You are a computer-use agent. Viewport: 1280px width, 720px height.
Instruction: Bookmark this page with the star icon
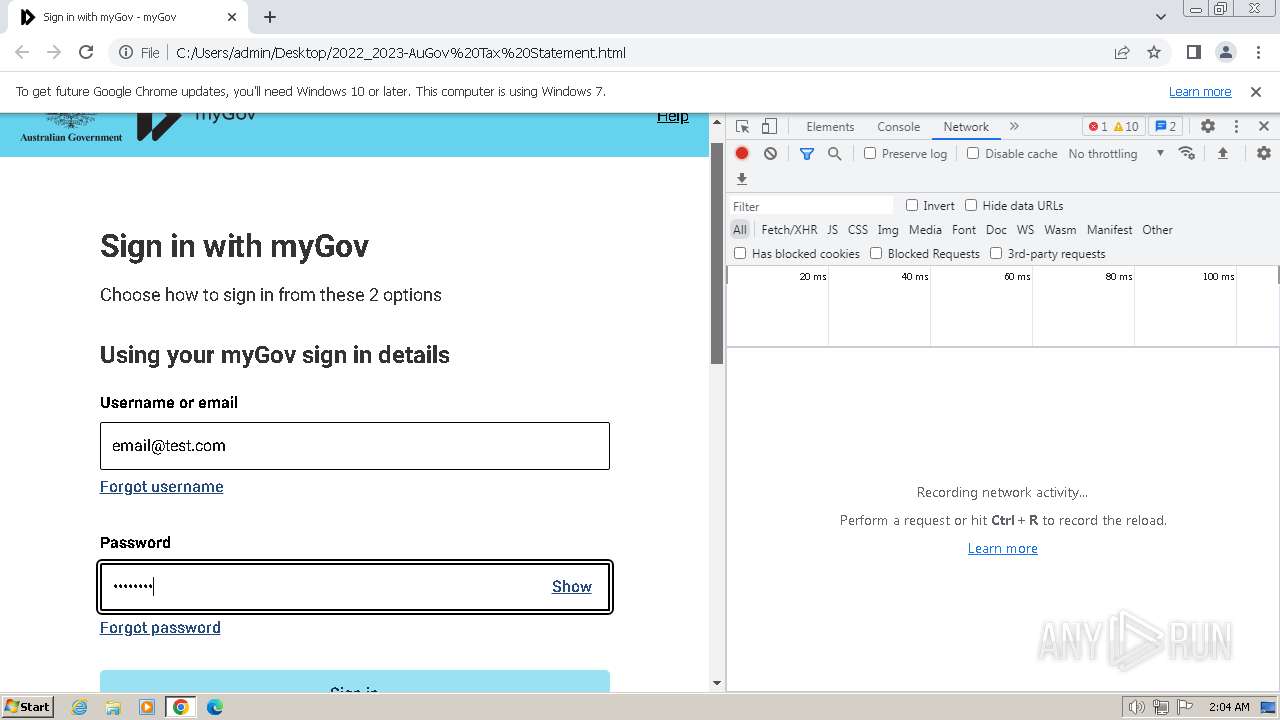[x=1154, y=52]
